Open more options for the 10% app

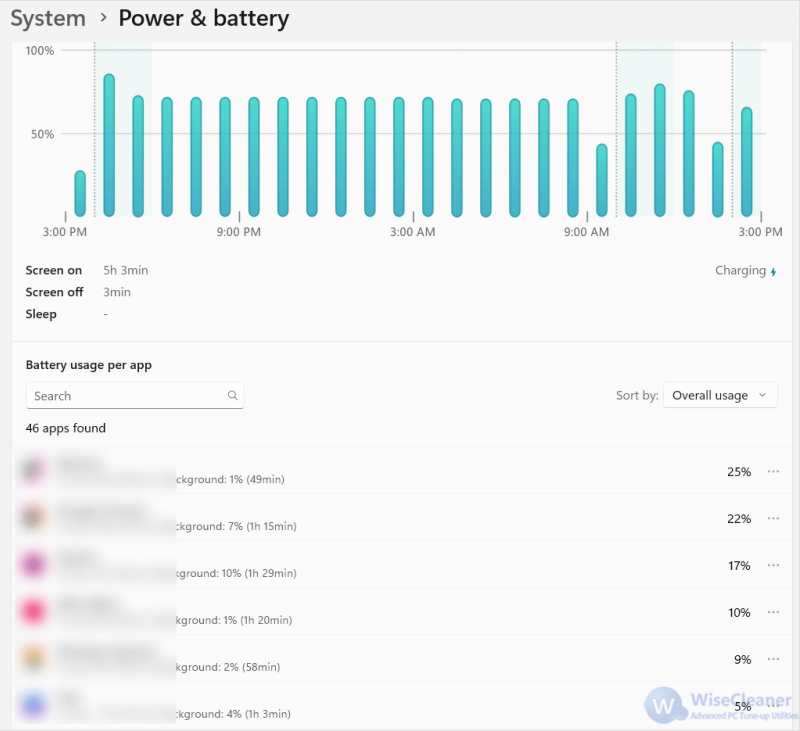pos(773,612)
